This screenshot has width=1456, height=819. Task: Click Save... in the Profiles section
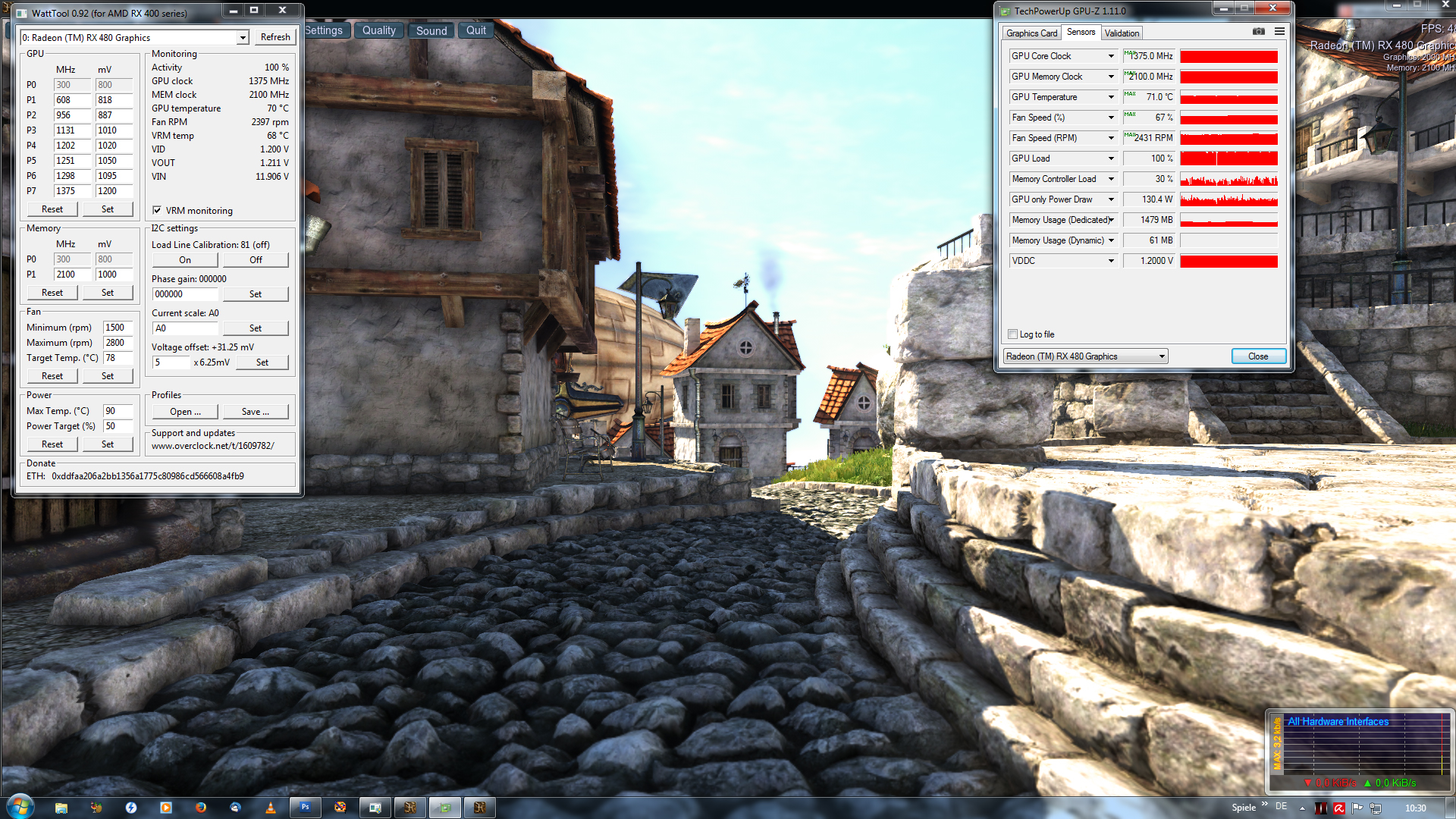(x=255, y=412)
